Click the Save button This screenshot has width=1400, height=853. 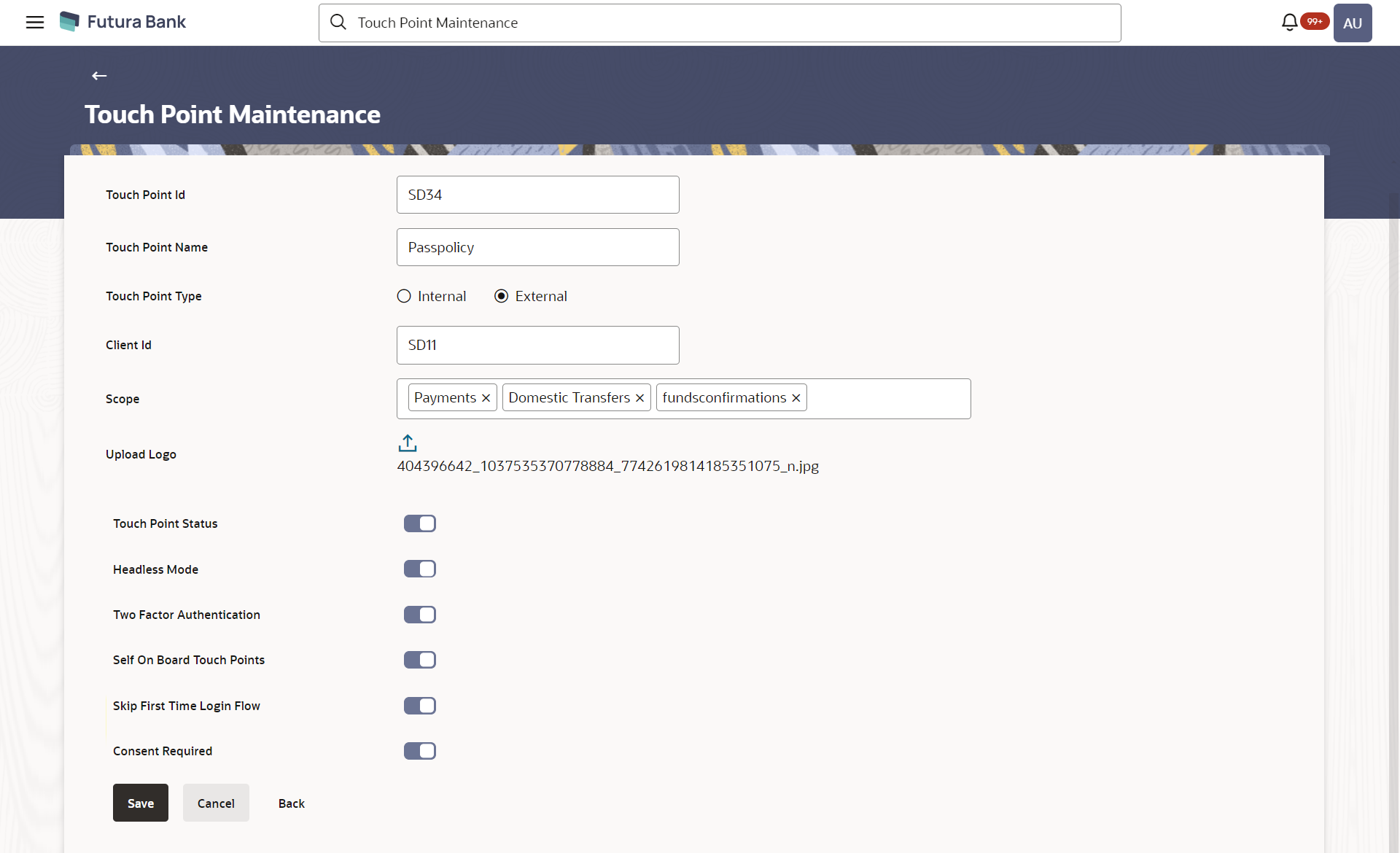point(141,803)
